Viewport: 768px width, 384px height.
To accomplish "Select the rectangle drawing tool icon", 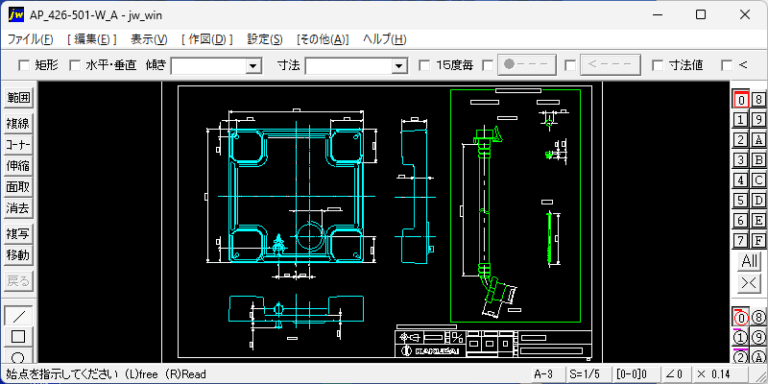I will pyautogui.click(x=18, y=336).
